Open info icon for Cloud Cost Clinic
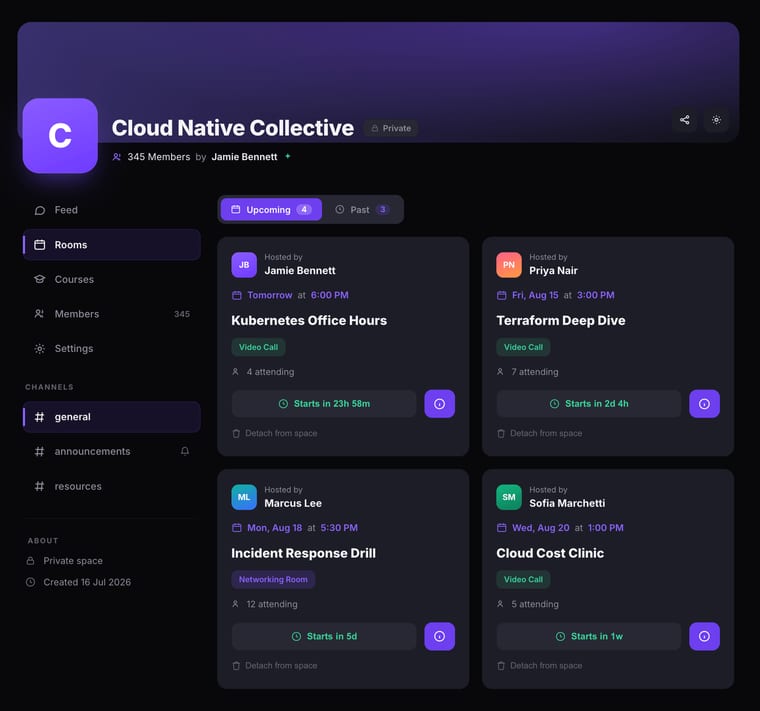The image size is (760, 711). click(x=704, y=636)
